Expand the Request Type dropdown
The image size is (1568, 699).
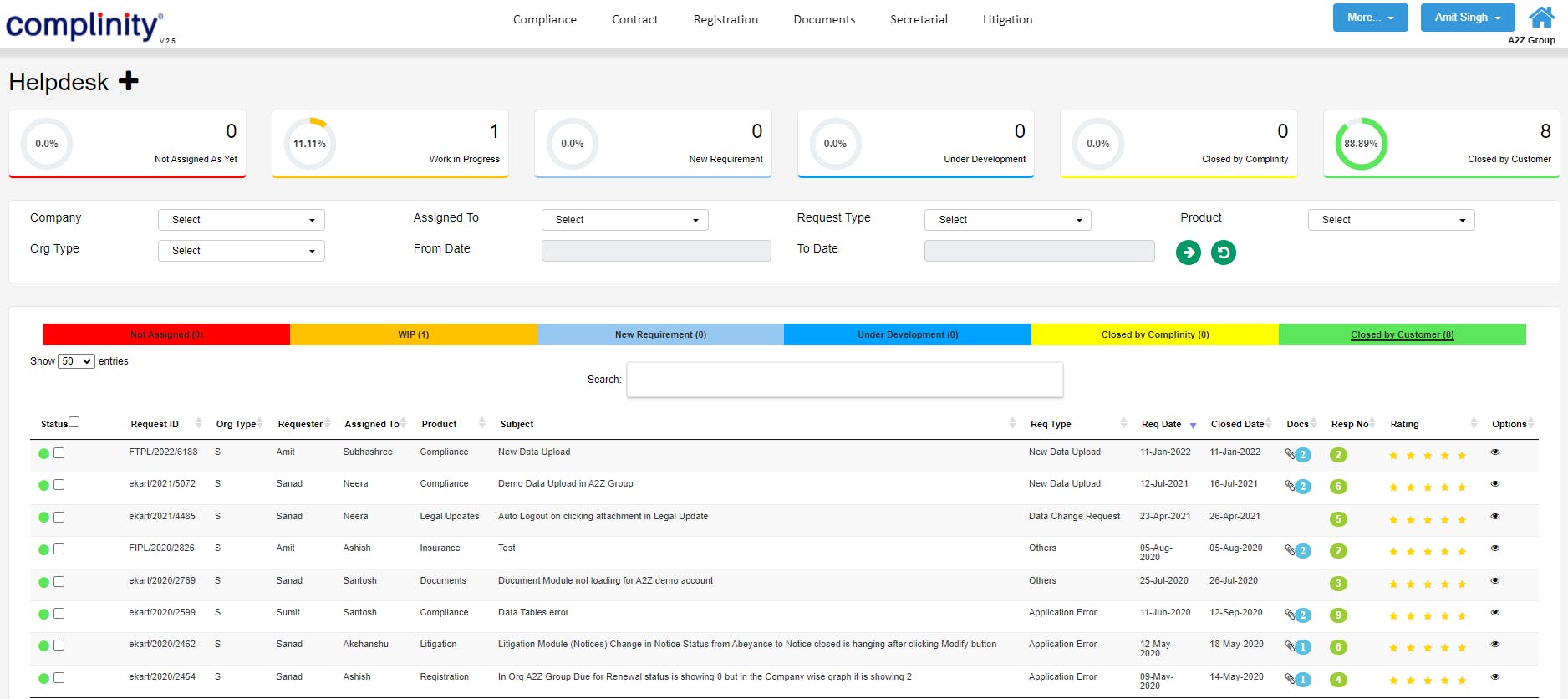click(1007, 220)
